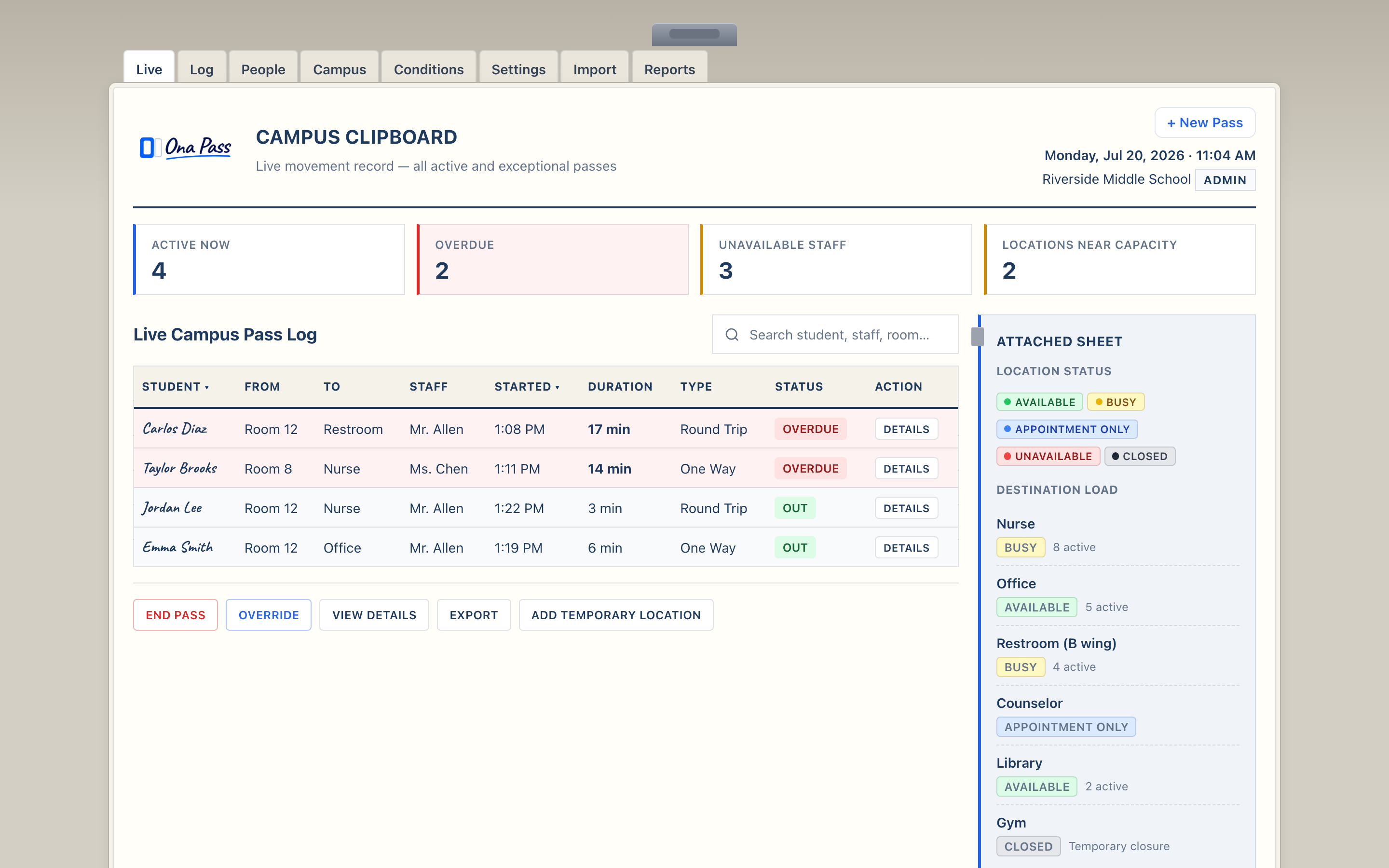Click the Jordan Lee student name
This screenshot has width=1389, height=868.
click(x=172, y=508)
